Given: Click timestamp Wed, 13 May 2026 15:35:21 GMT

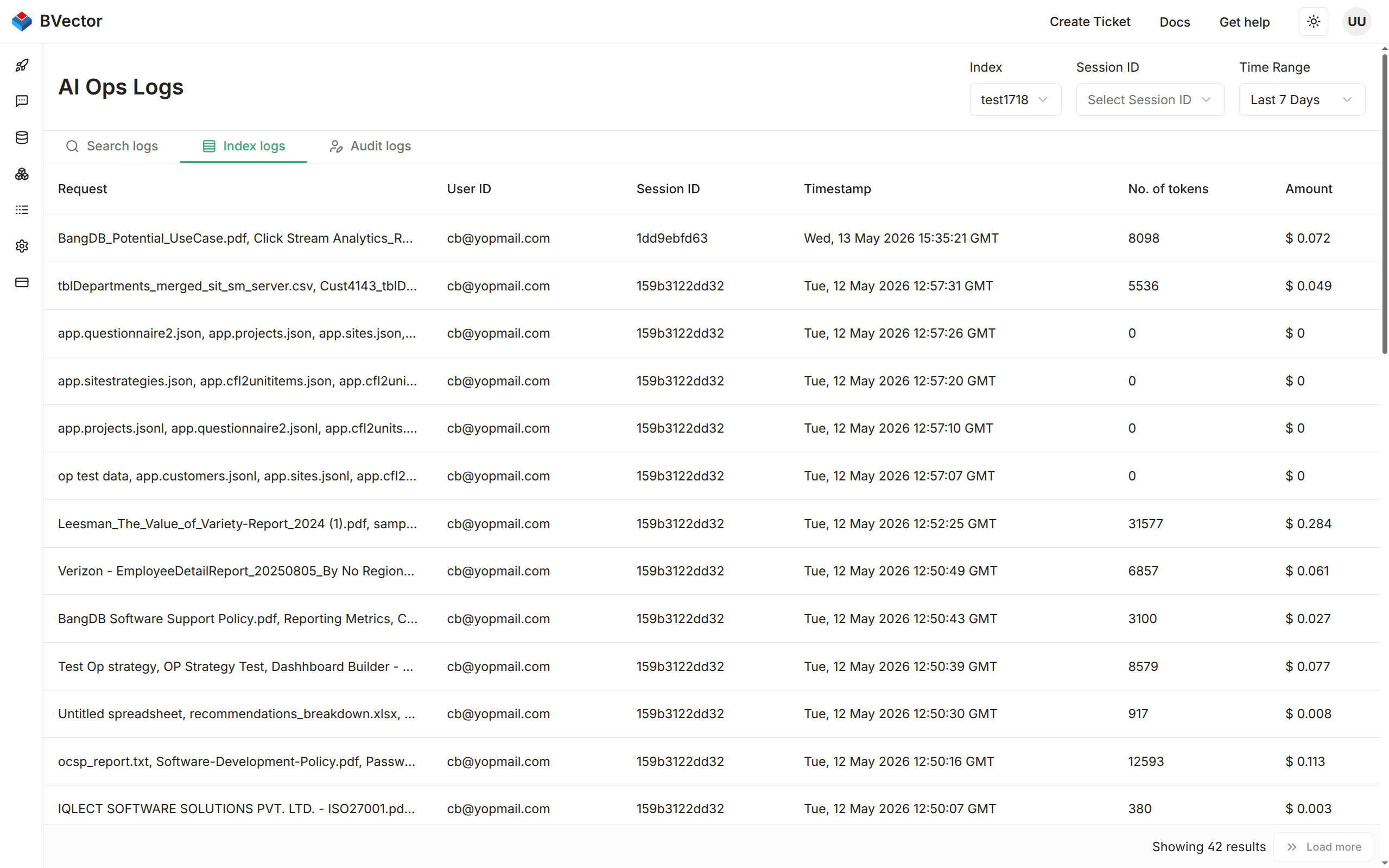Looking at the screenshot, I should coord(901,238).
